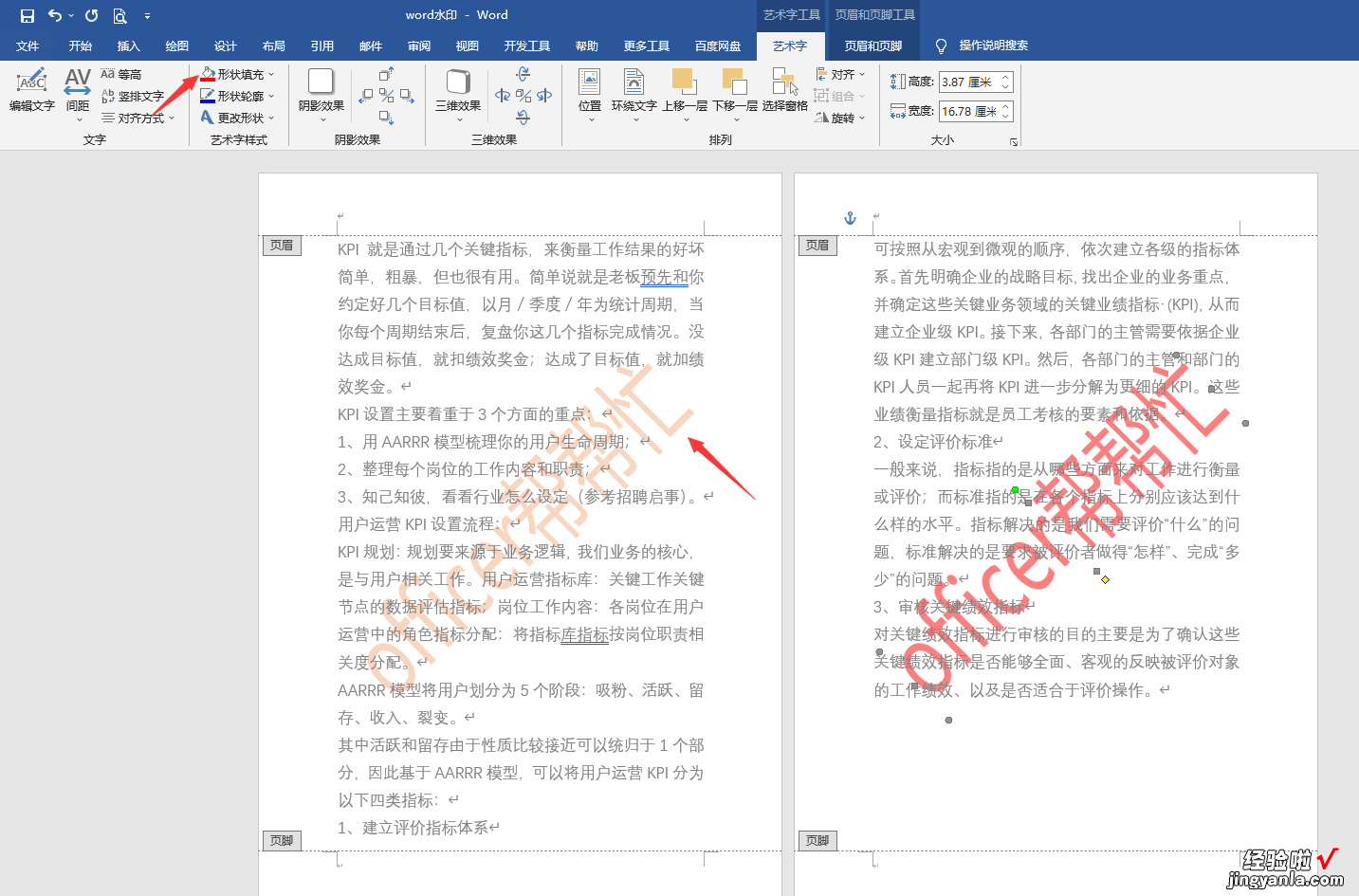Open the 上移一层 dropdown arrow
Screen dimensions: 1359x896
pyautogui.click(x=686, y=120)
